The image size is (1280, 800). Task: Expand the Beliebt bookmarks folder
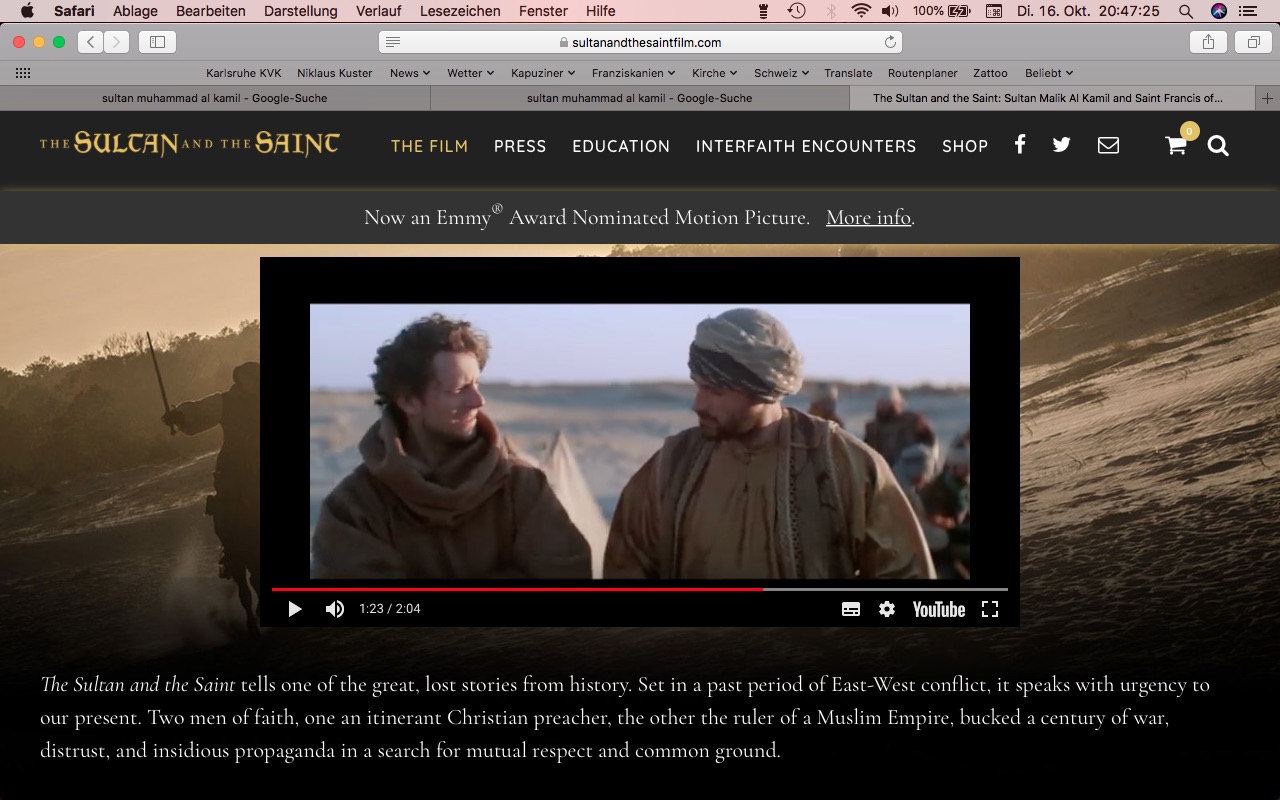tap(1049, 73)
